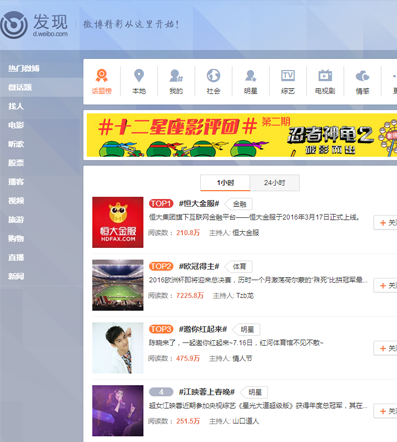
Task: Open 听歌 in sidebar
Action: tap(16, 144)
